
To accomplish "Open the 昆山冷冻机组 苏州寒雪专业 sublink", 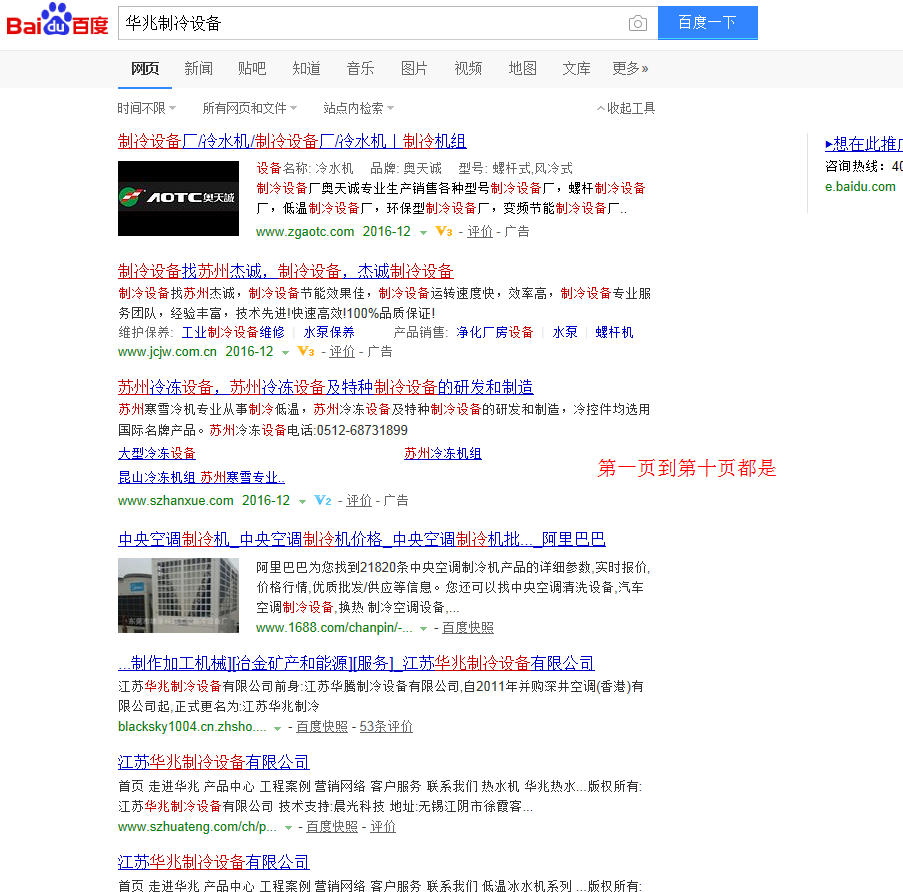I will [201, 477].
